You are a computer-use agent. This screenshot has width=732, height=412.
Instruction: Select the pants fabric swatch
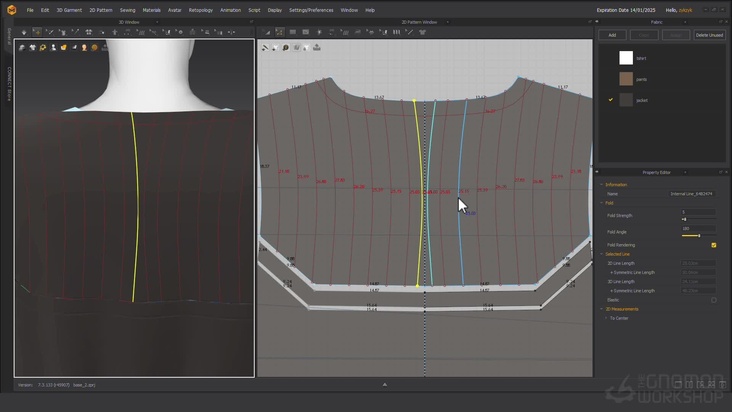coord(626,79)
